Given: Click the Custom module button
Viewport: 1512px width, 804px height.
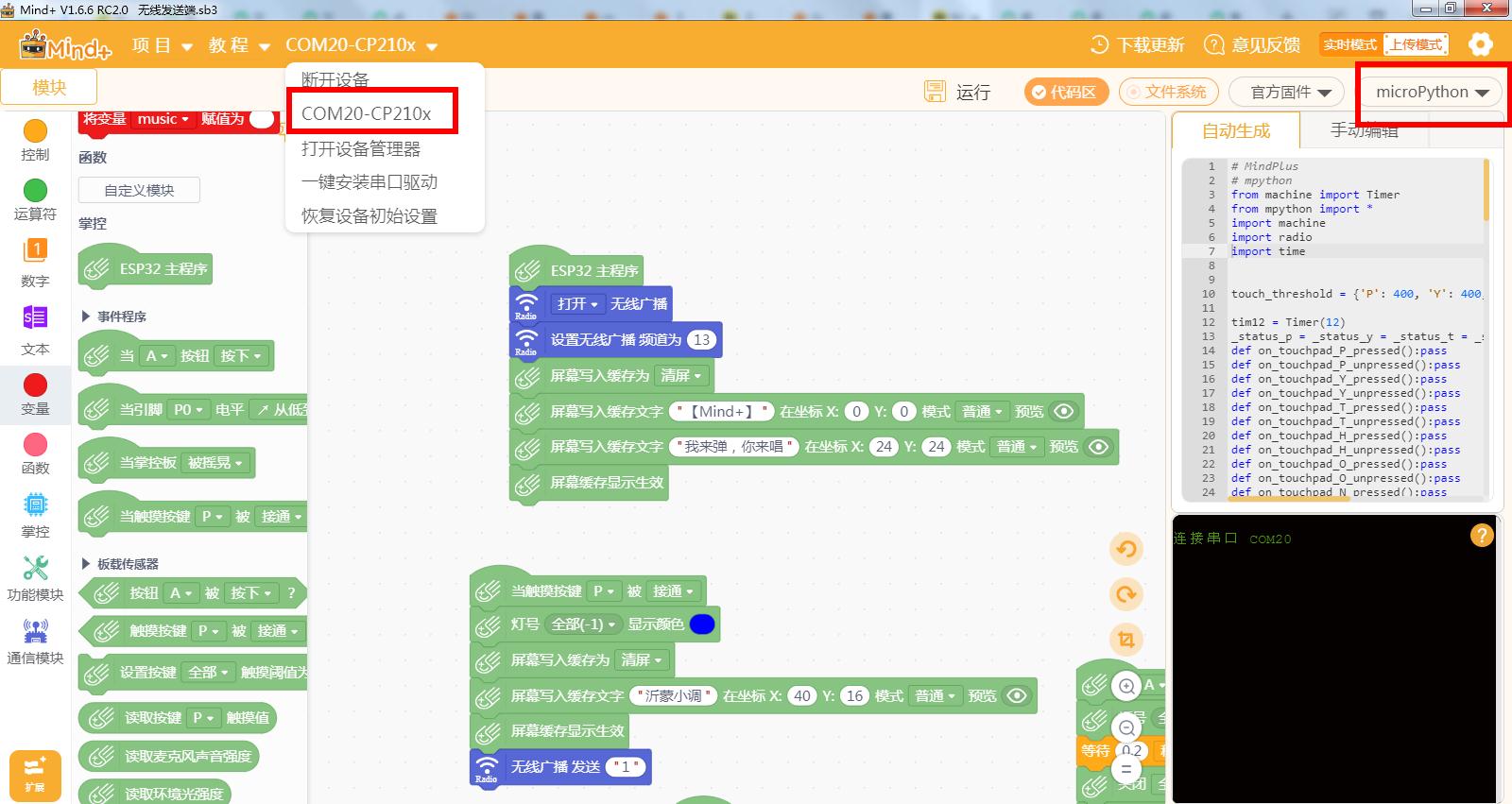Looking at the screenshot, I should pyautogui.click(x=139, y=190).
